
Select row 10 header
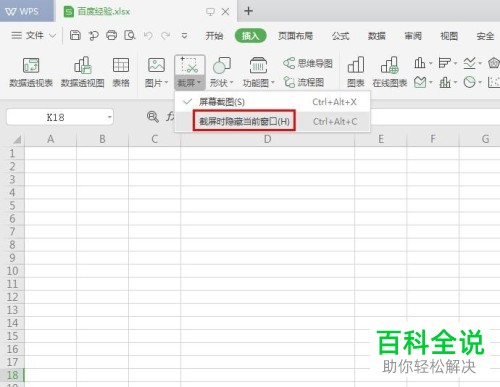point(12,271)
